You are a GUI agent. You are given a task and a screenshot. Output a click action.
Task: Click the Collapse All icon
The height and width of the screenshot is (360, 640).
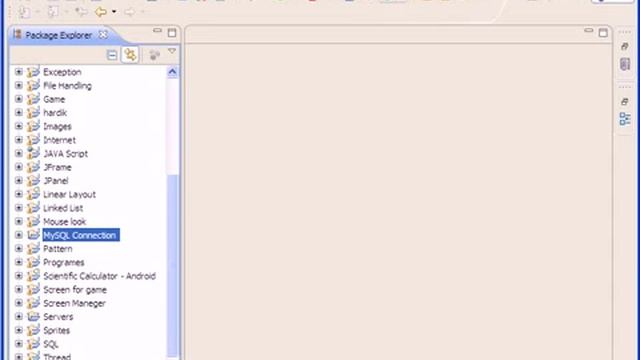(x=112, y=55)
